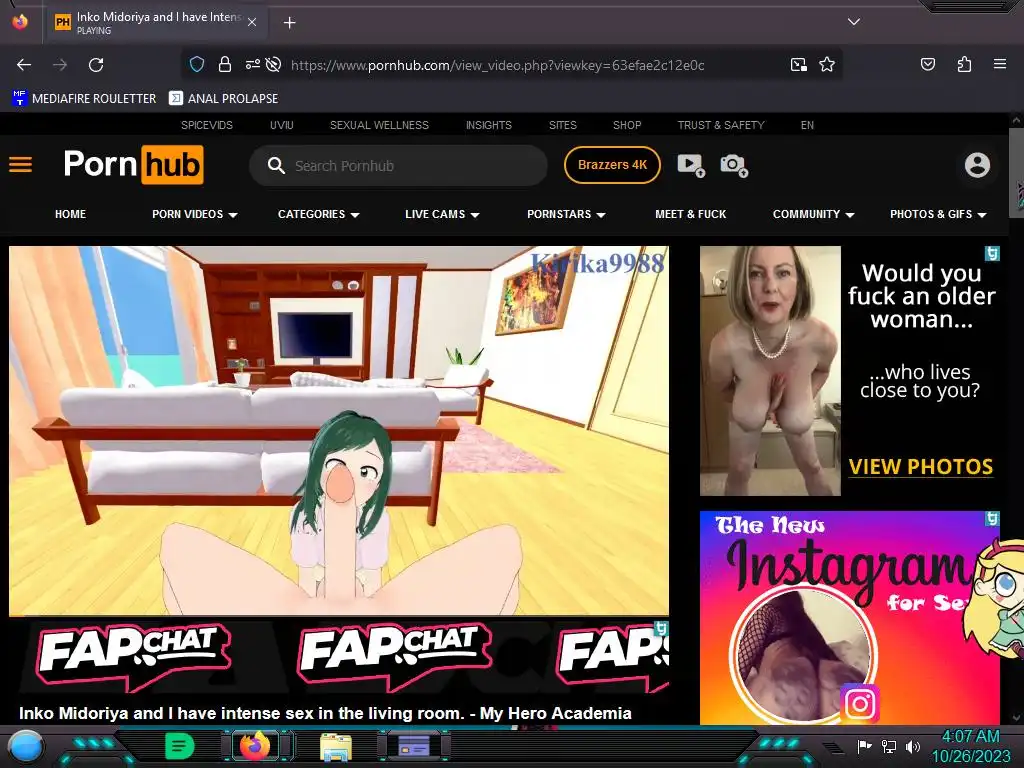Click the browser forward arrow
This screenshot has width=1024, height=768.
60,65
